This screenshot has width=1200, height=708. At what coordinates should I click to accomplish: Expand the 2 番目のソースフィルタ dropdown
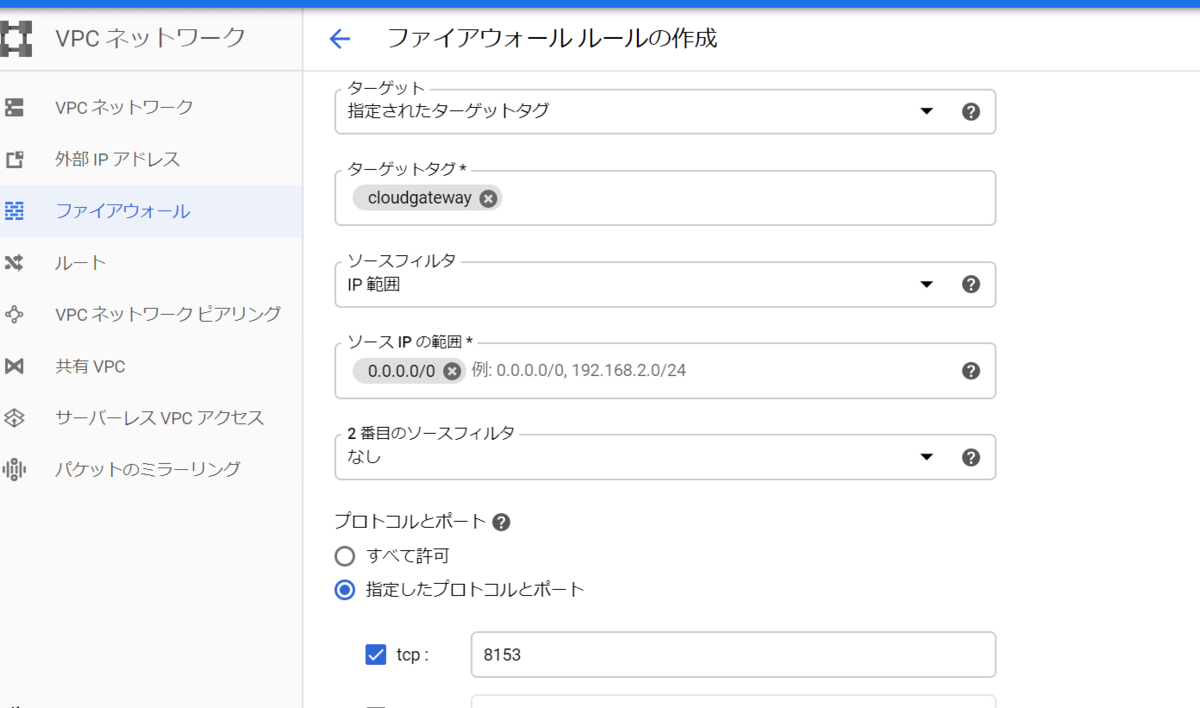coord(926,457)
